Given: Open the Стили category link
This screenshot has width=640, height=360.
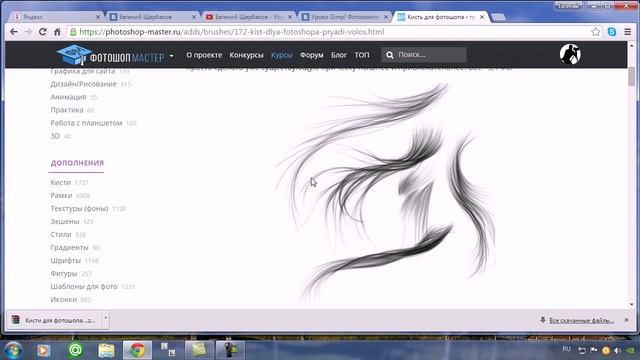Looking at the screenshot, I should (x=61, y=235).
